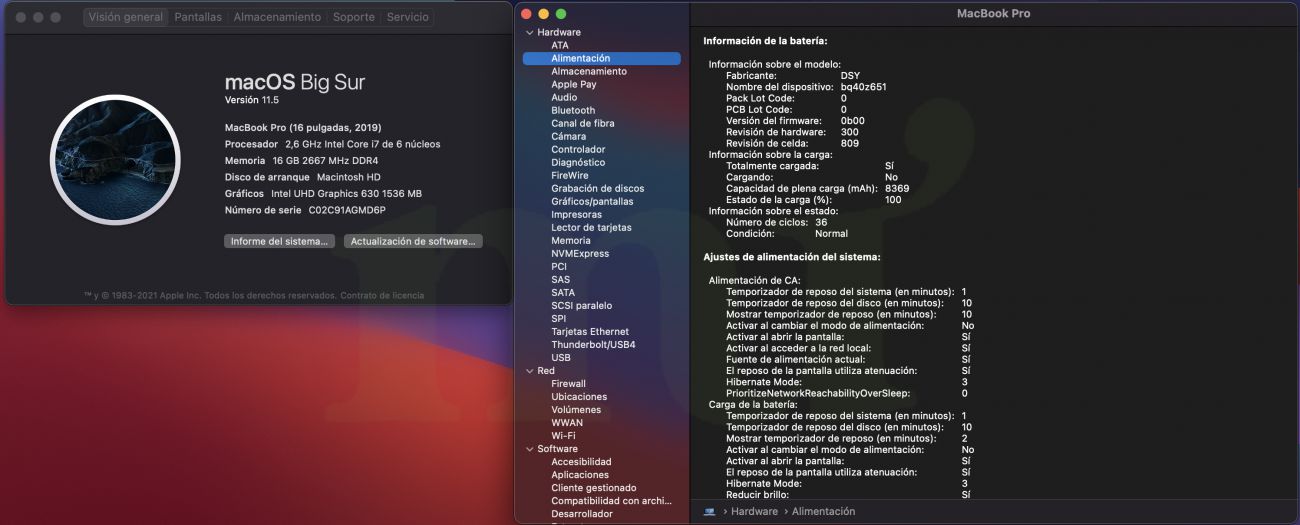The height and width of the screenshot is (525, 1300).
Task: Click the Informe del sistema button
Action: [x=279, y=242]
